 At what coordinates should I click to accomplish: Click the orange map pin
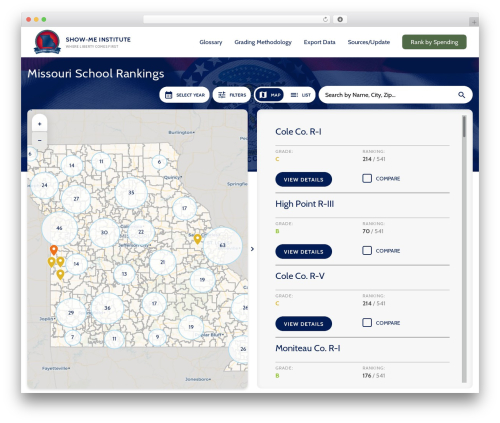pyautogui.click(x=54, y=250)
